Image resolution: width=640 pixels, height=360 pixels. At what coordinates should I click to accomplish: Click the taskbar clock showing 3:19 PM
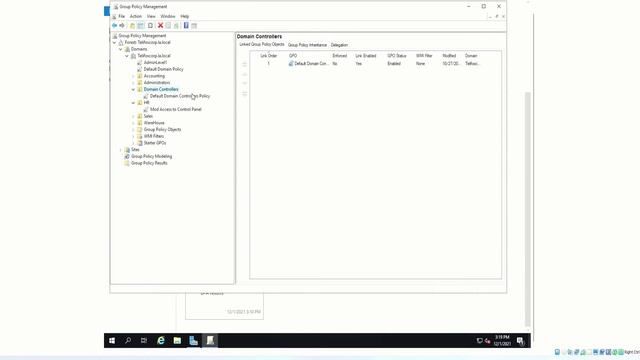tap(502, 340)
